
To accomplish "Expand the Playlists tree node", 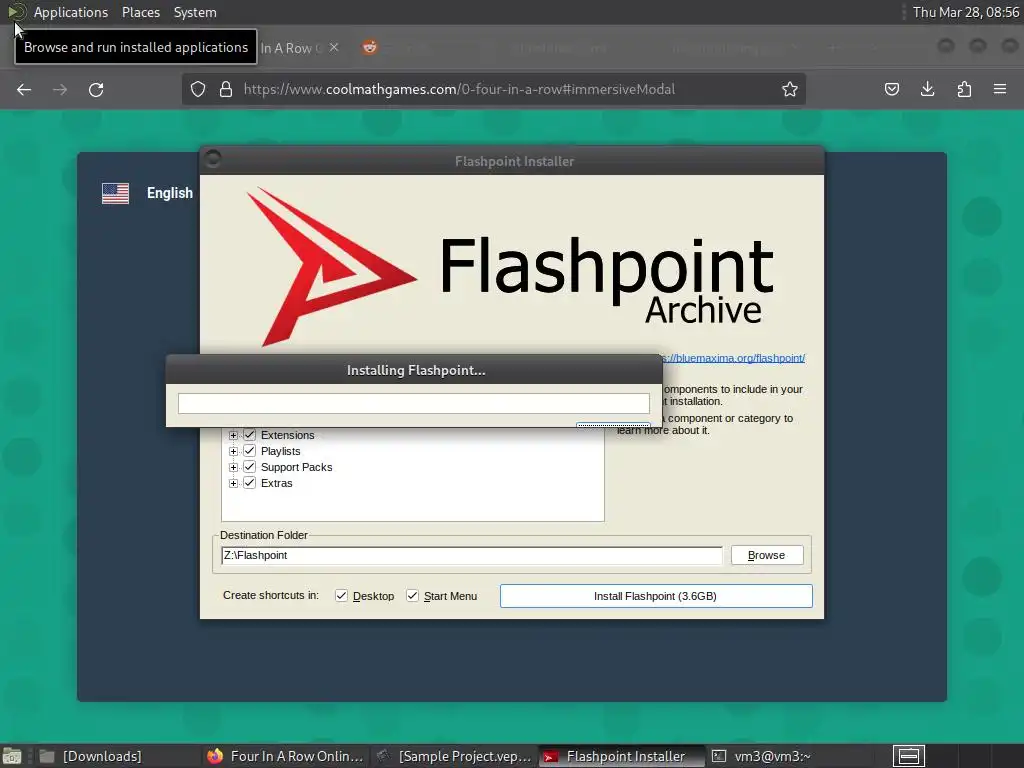I will tap(233, 451).
